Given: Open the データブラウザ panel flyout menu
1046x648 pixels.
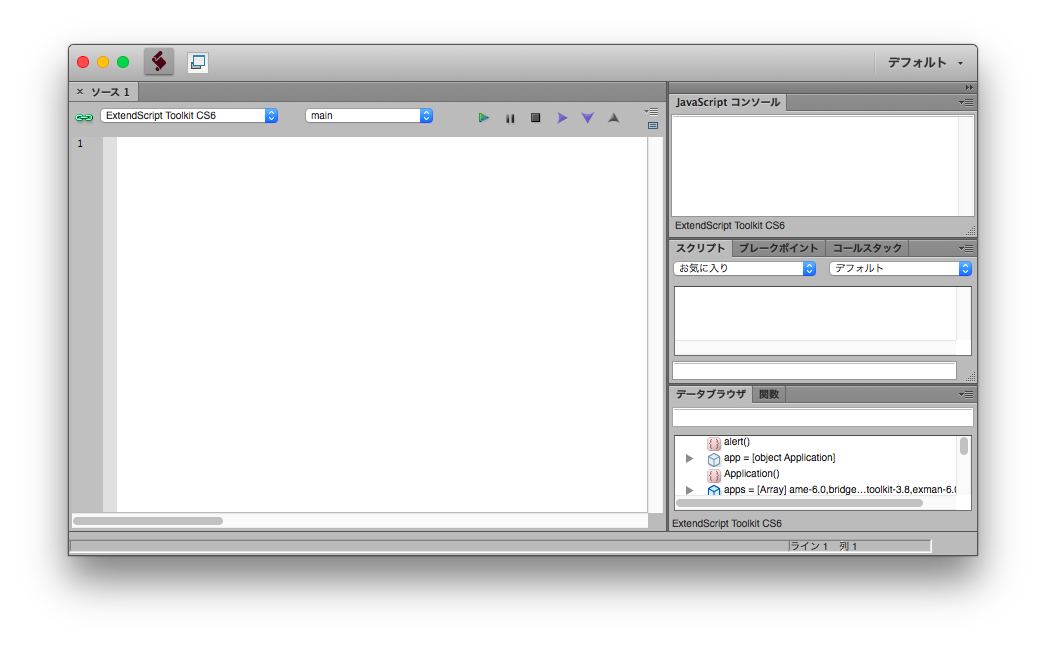Looking at the screenshot, I should click(966, 394).
